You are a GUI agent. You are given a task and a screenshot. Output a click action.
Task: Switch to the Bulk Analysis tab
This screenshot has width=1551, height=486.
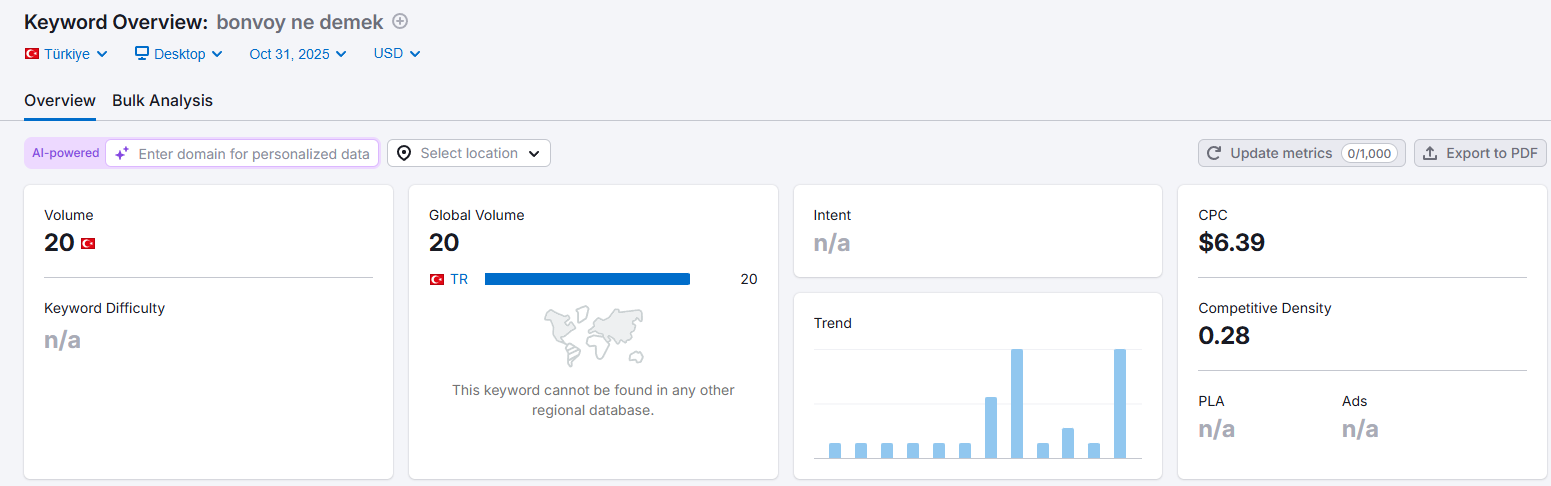coord(162,100)
